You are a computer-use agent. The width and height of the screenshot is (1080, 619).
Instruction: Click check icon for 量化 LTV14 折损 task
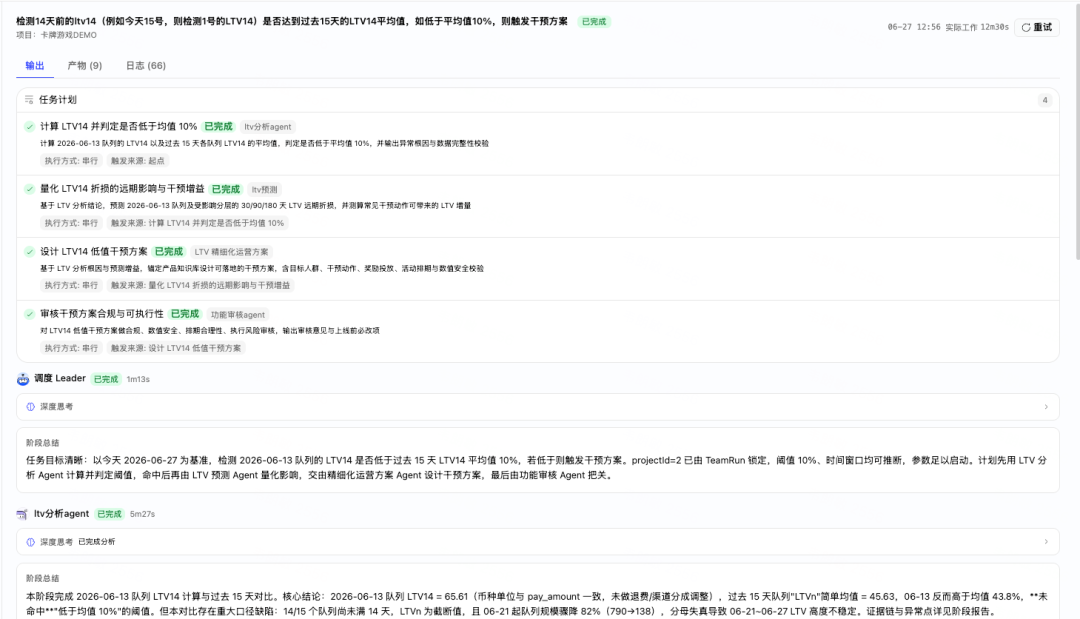coord(30,189)
